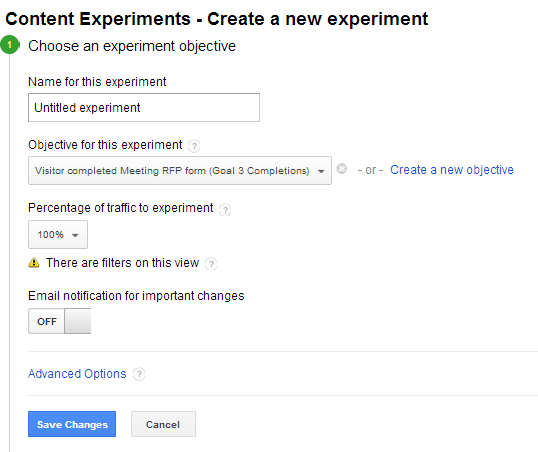
Task: Click the Untitled experiment name field
Action: 144,107
